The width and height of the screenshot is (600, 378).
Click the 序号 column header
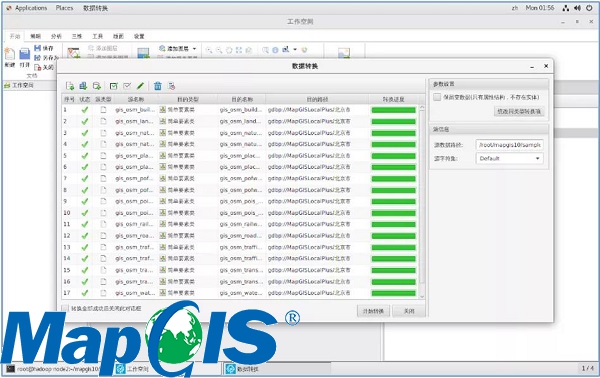tap(69, 99)
